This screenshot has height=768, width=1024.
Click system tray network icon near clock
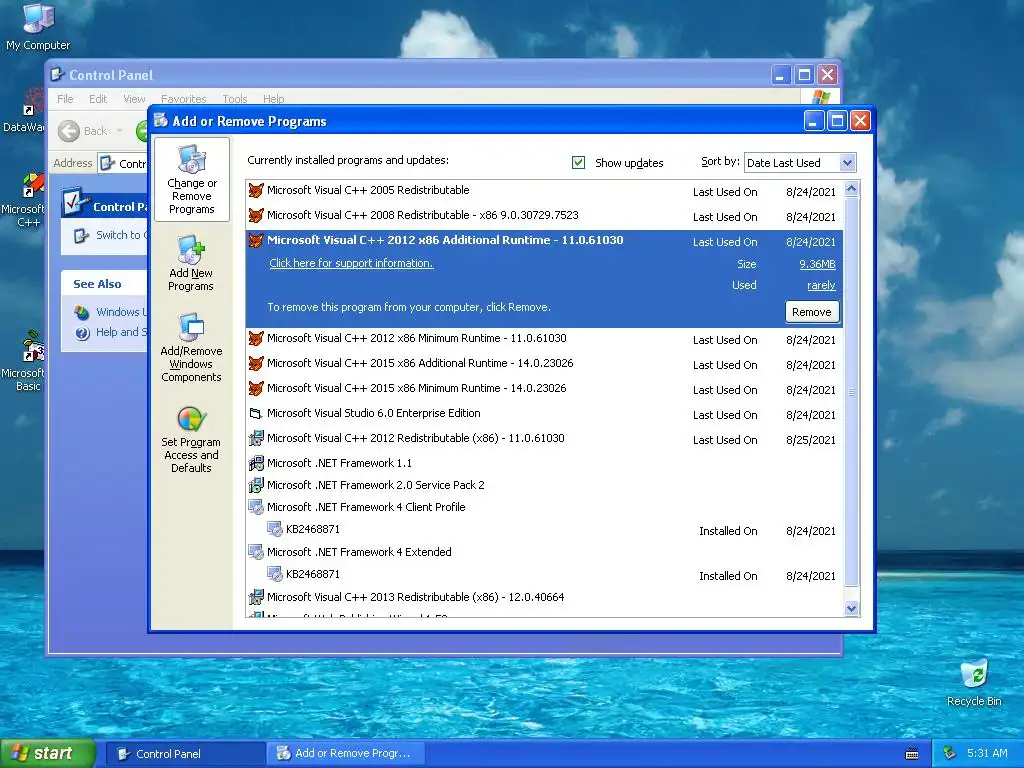point(950,754)
